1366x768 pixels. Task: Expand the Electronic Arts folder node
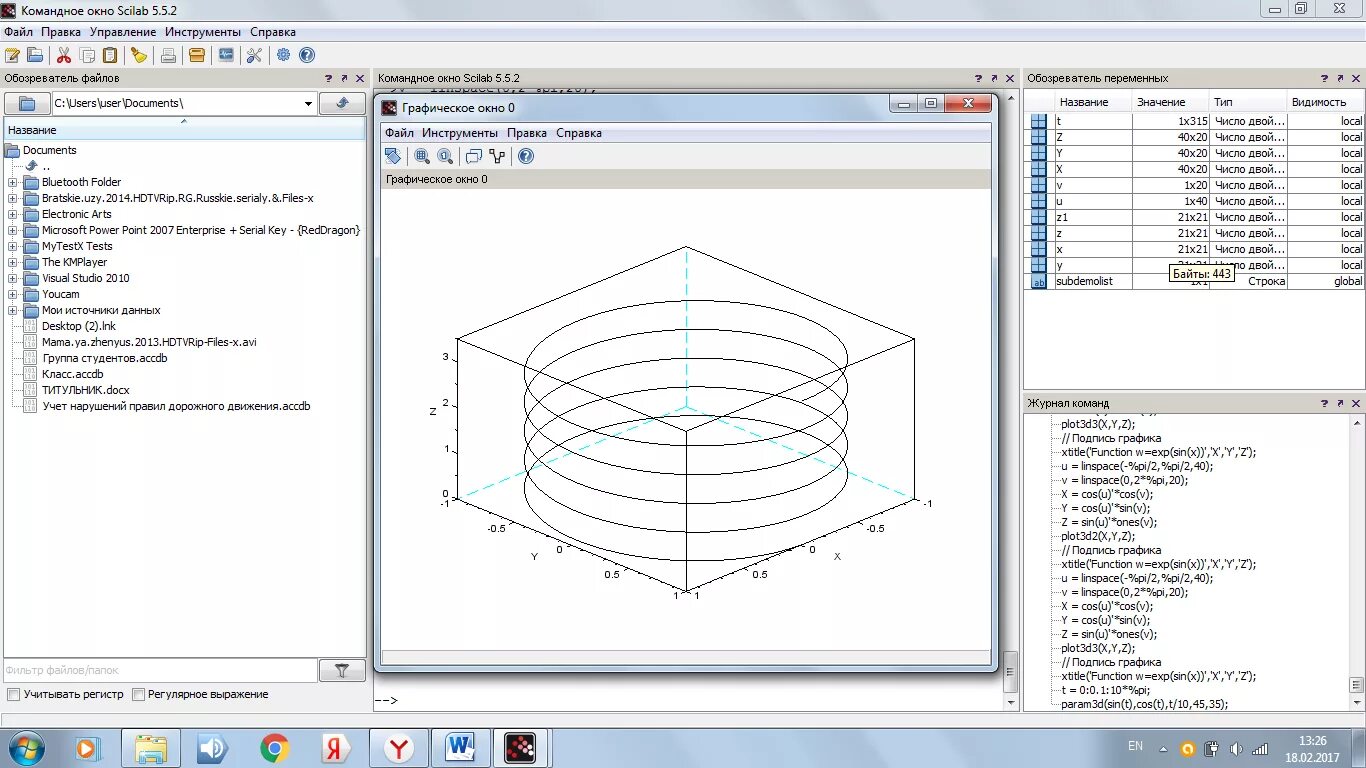(13, 214)
